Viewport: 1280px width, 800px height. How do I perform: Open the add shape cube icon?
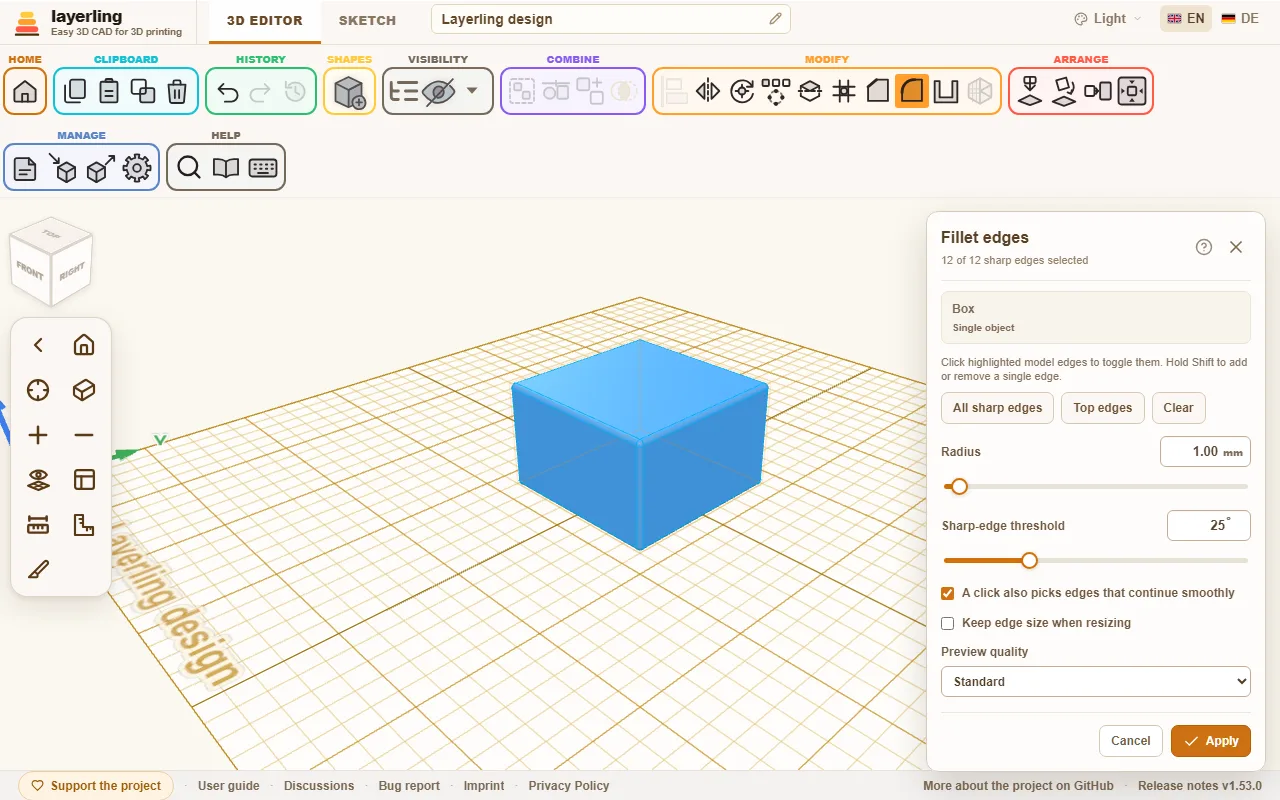349,92
